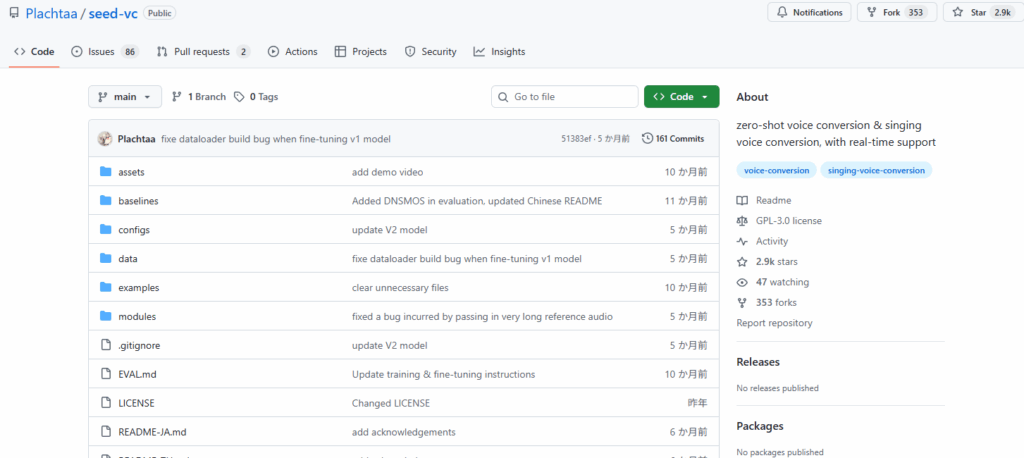View the 353 forks link
This screenshot has height=458, width=1024.
point(767,303)
